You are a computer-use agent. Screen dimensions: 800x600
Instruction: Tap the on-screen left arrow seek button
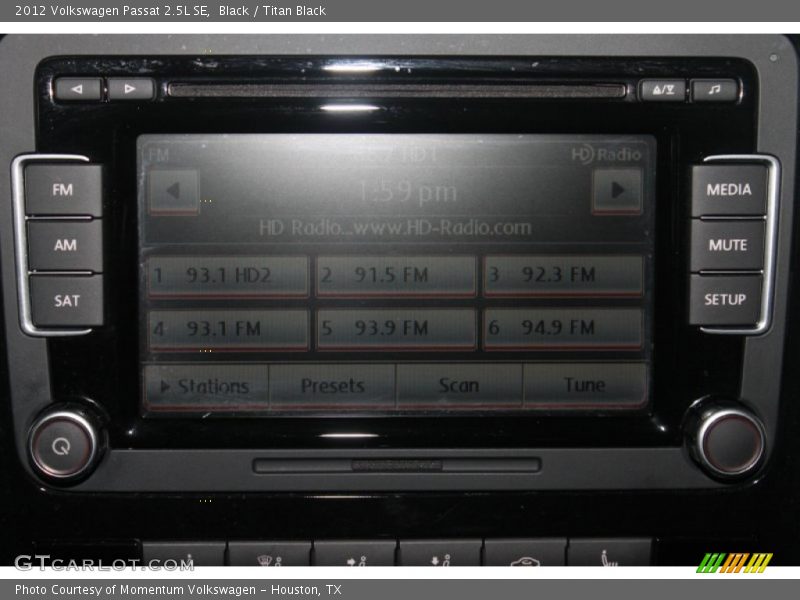[173, 191]
